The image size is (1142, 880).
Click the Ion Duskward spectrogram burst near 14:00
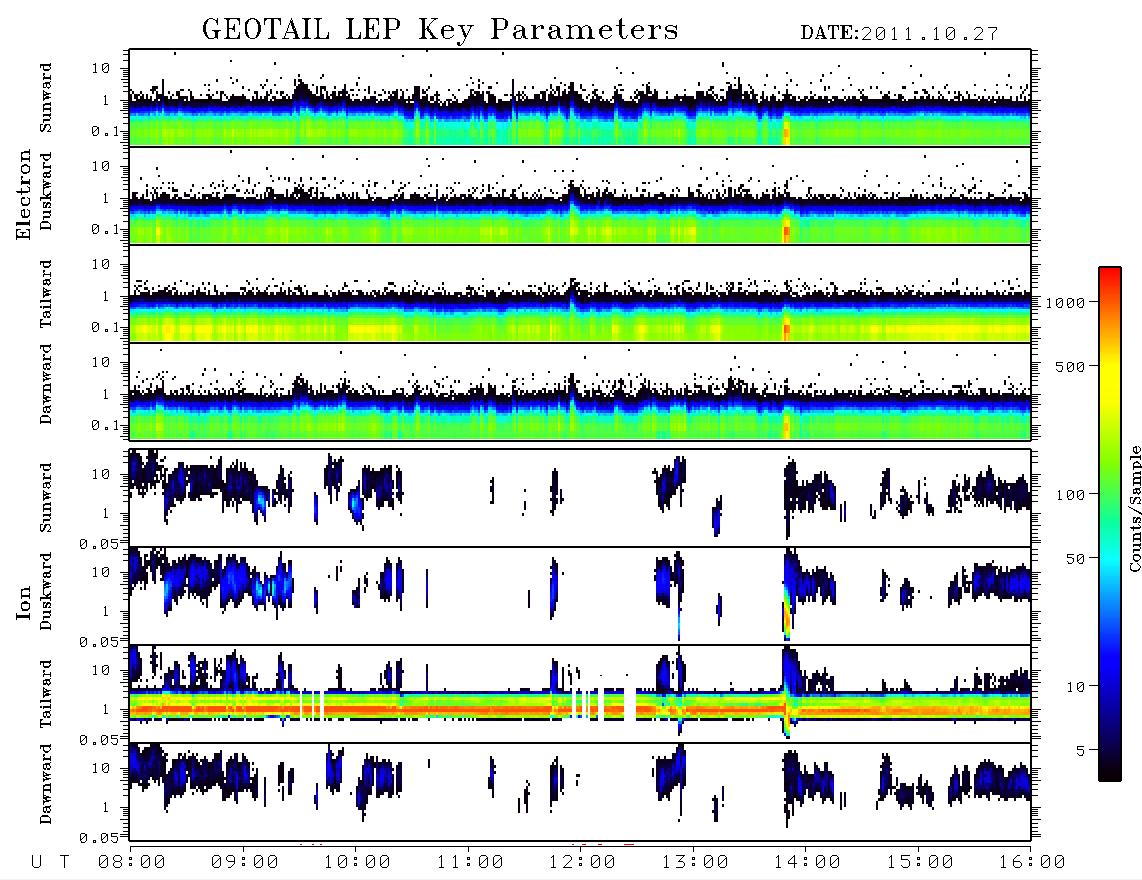788,594
